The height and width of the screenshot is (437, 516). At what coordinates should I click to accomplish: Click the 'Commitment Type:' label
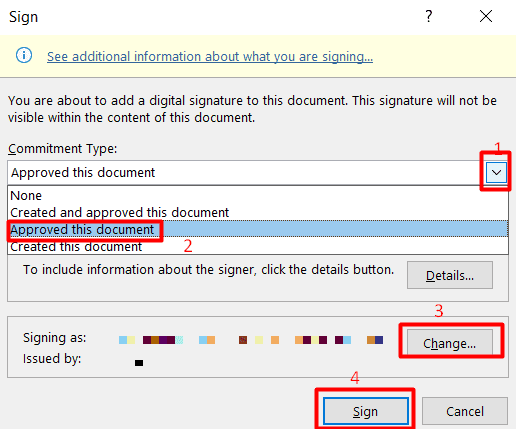click(63, 149)
